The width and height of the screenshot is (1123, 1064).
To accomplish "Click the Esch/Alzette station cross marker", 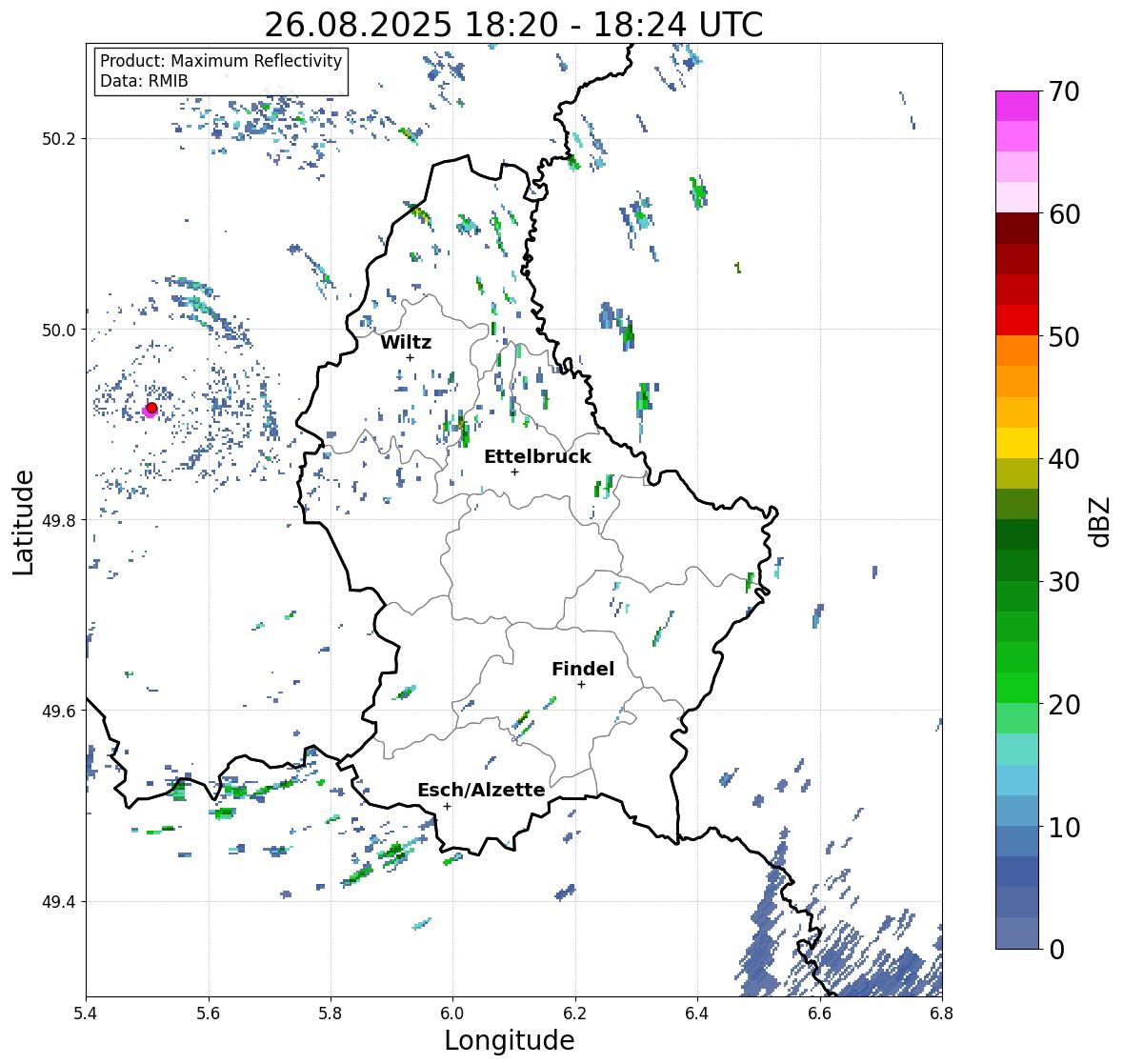I will click(x=447, y=806).
